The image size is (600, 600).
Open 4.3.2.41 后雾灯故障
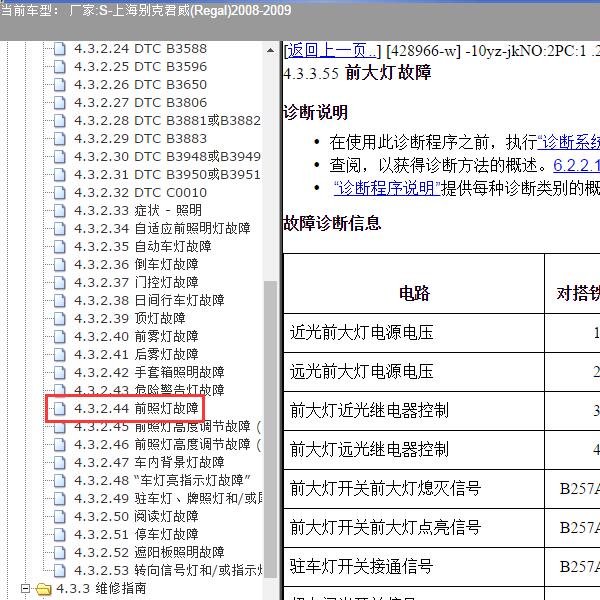pyautogui.click(x=136, y=355)
